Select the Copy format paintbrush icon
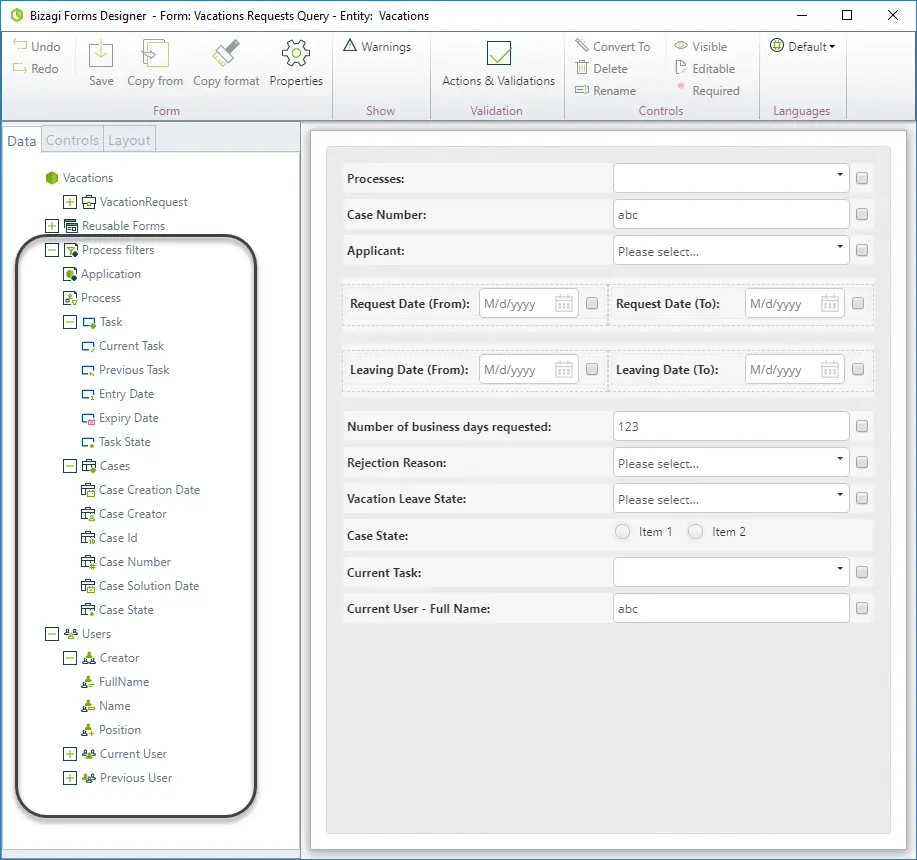This screenshot has width=917, height=860. (226, 53)
